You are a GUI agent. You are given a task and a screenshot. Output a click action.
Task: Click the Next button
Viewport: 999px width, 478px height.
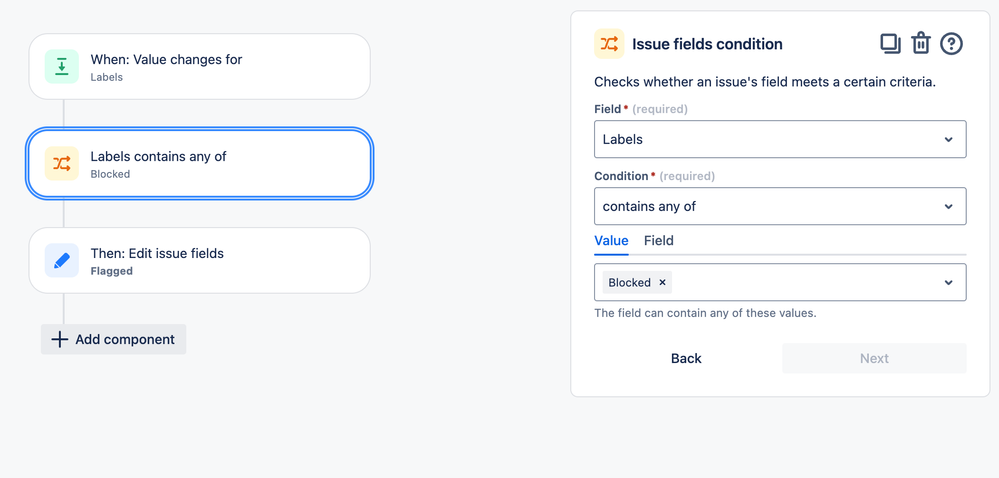point(874,358)
